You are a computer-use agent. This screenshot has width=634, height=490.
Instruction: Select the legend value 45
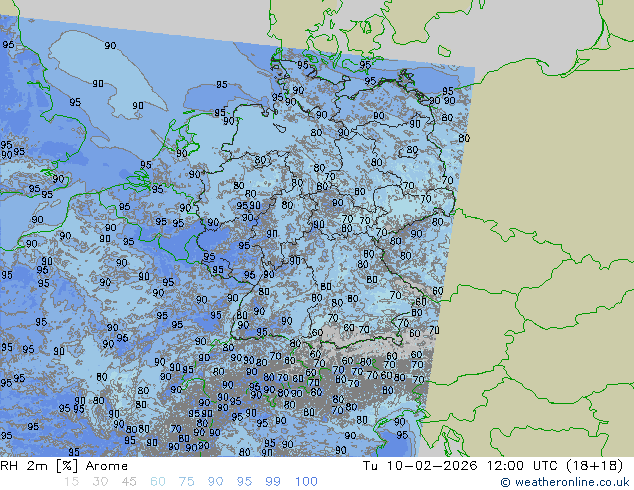(x=129, y=482)
